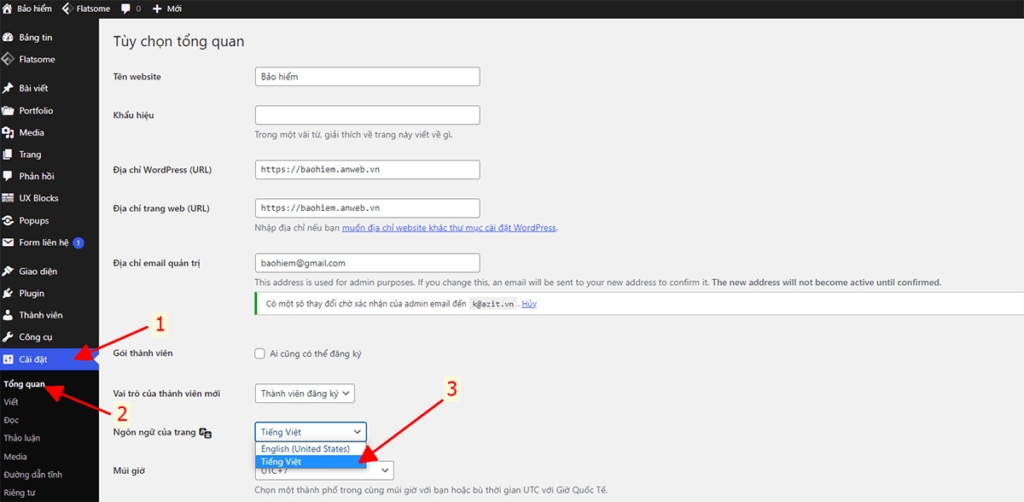1024x502 pixels.
Task: Click the Giao diện brush icon
Action: [x=8, y=271]
